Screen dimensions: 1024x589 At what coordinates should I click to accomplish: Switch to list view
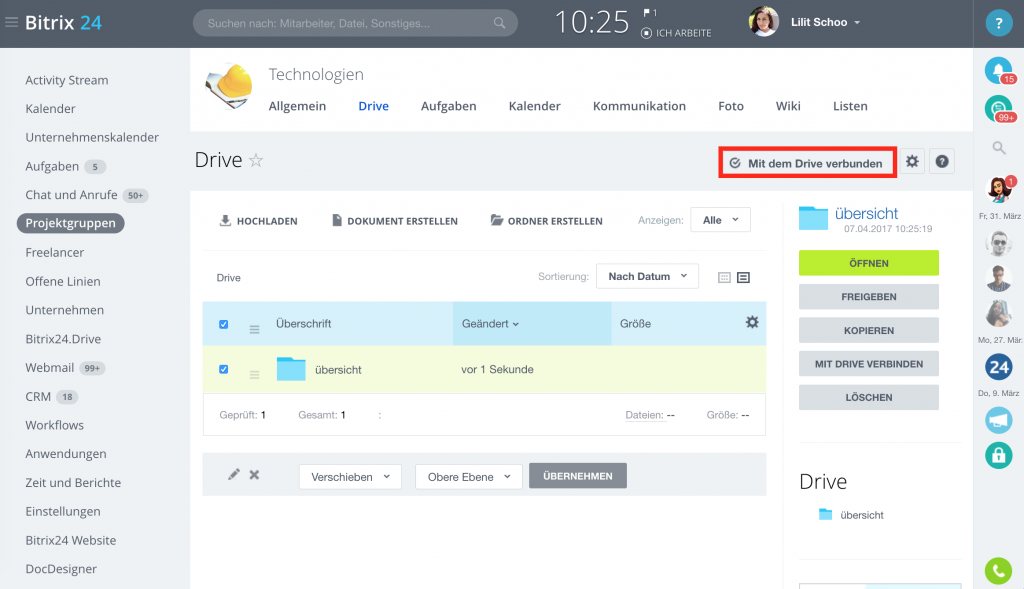pyautogui.click(x=743, y=278)
